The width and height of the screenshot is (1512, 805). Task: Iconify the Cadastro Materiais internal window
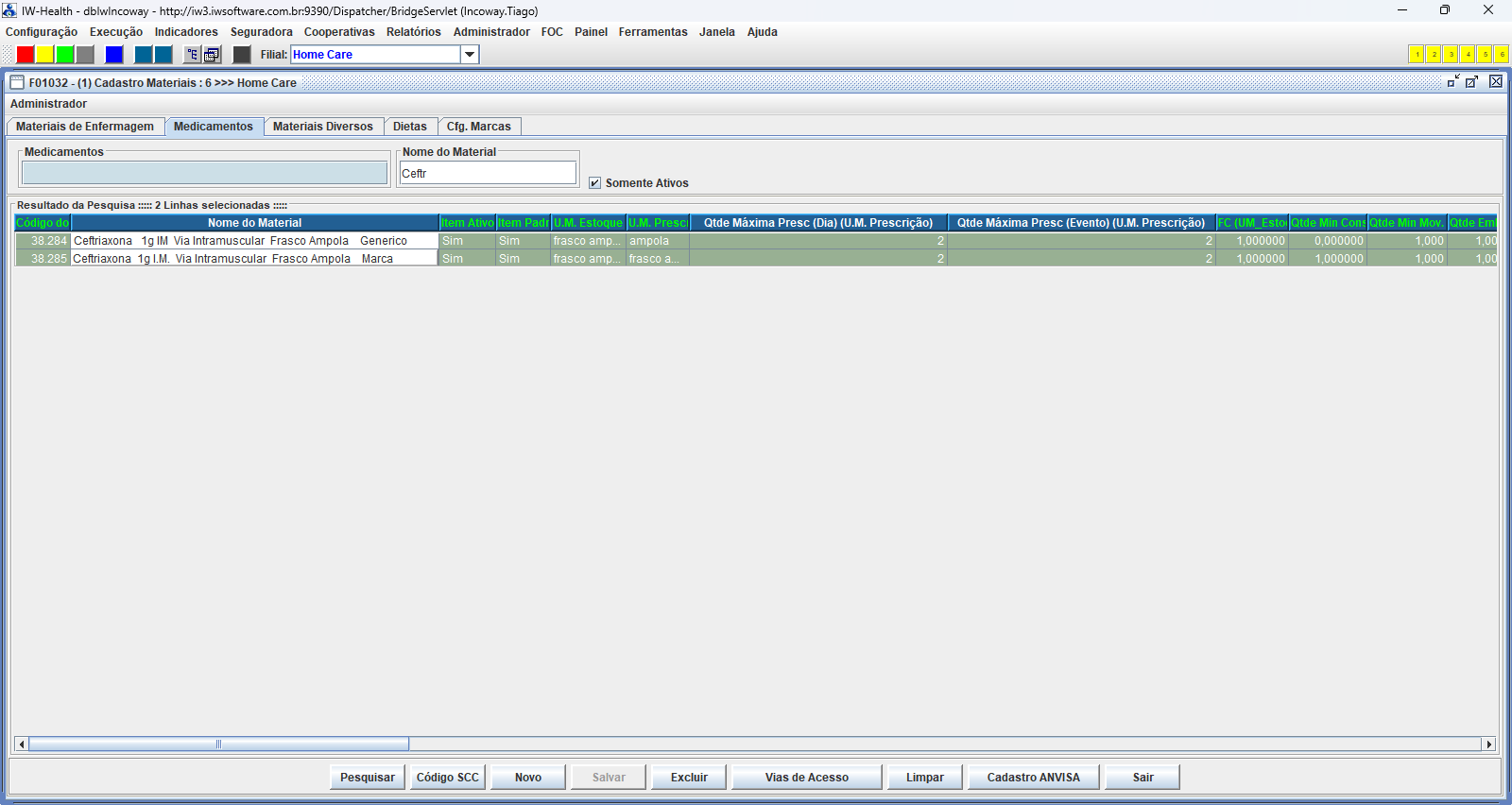coord(1453,82)
